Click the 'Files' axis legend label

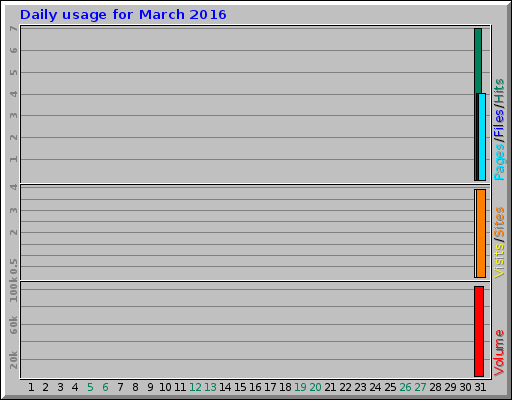click(x=499, y=123)
